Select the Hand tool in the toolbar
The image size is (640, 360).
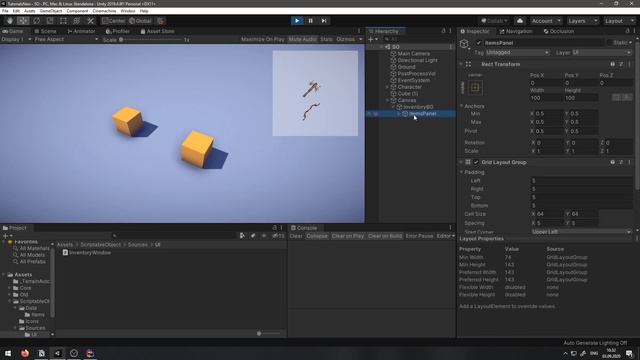[10, 21]
